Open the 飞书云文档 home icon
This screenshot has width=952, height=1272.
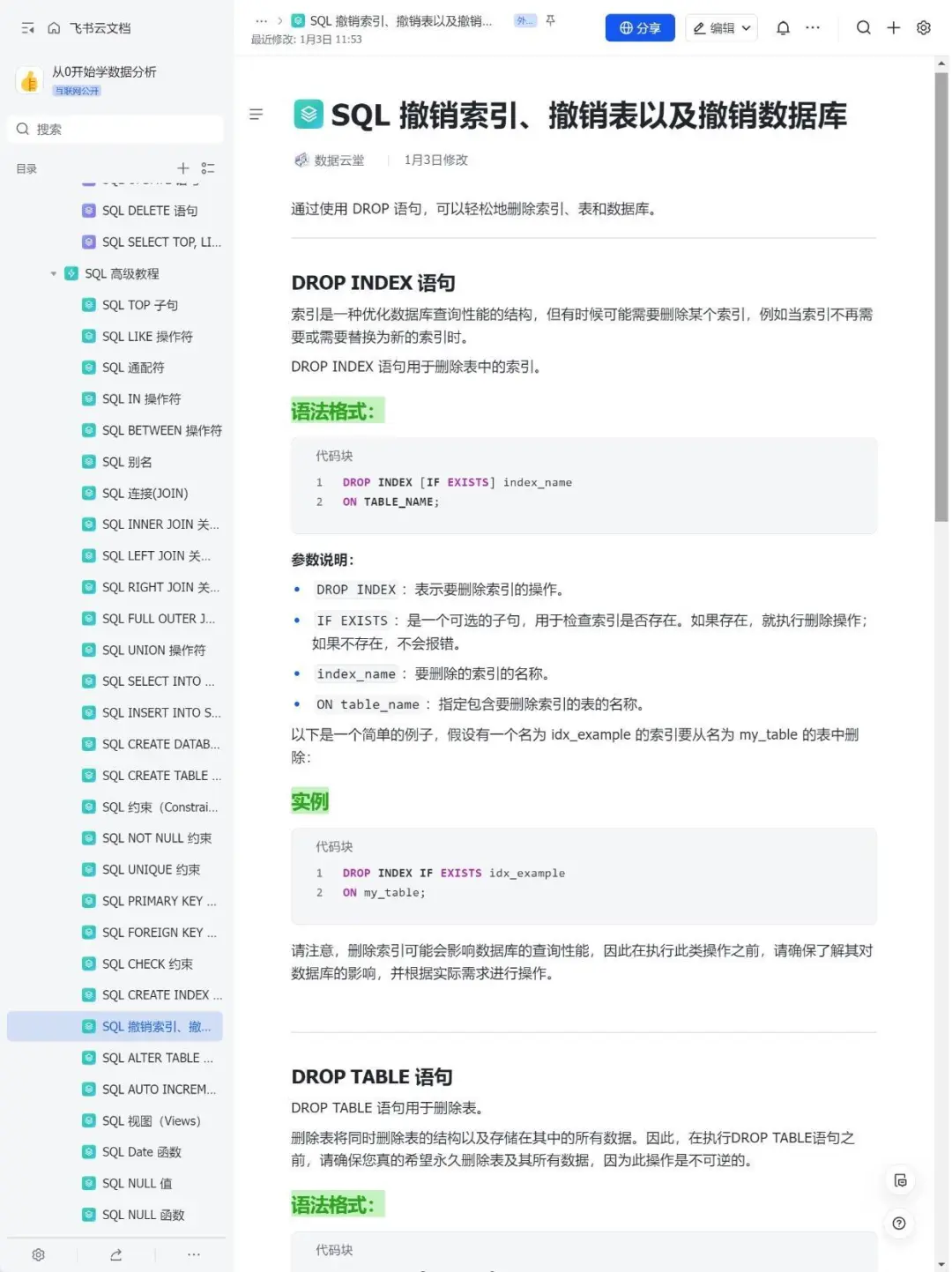click(x=53, y=27)
